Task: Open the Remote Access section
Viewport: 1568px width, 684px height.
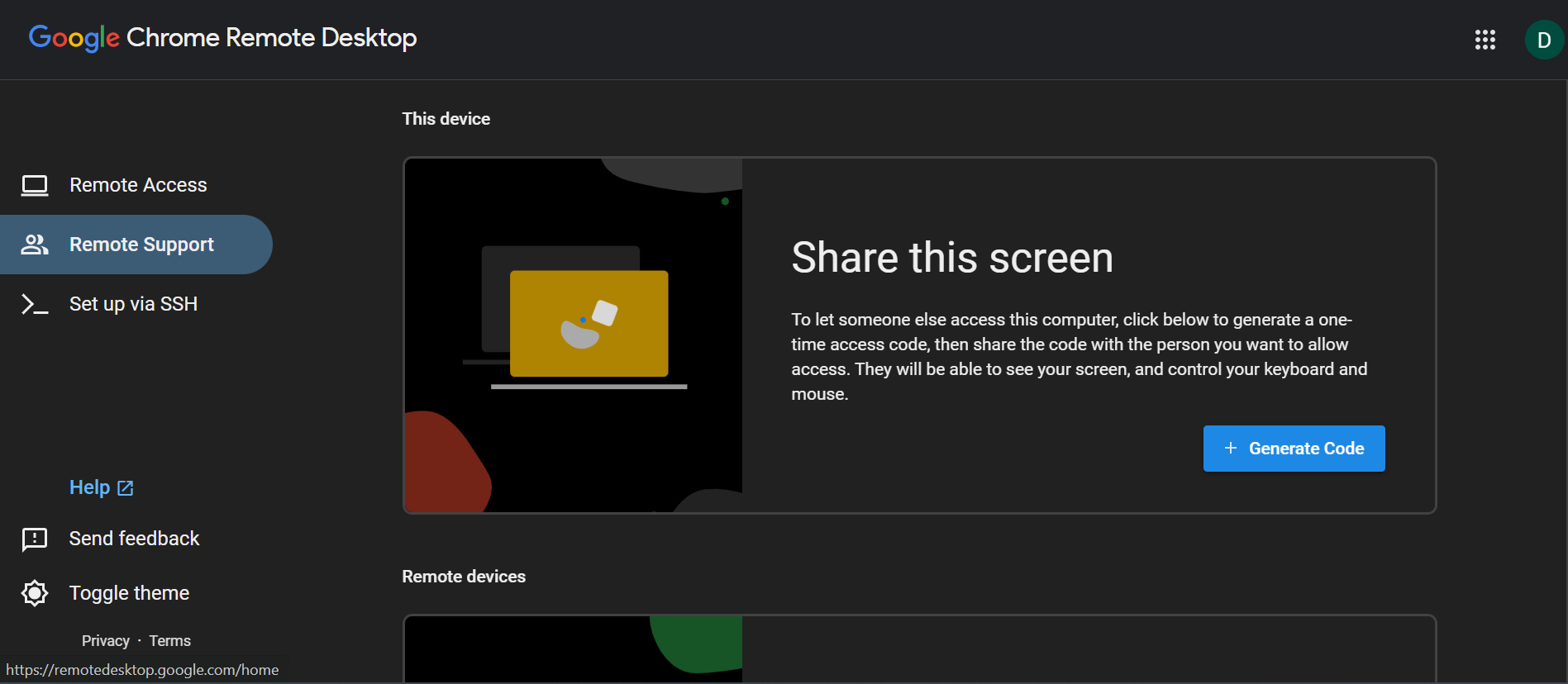Action: 136,185
